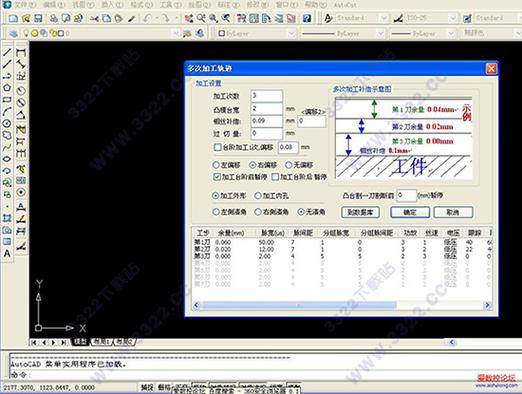The width and height of the screenshot is (522, 394).
Task: Click the 确定 button in dialog
Action: pyautogui.click(x=410, y=212)
